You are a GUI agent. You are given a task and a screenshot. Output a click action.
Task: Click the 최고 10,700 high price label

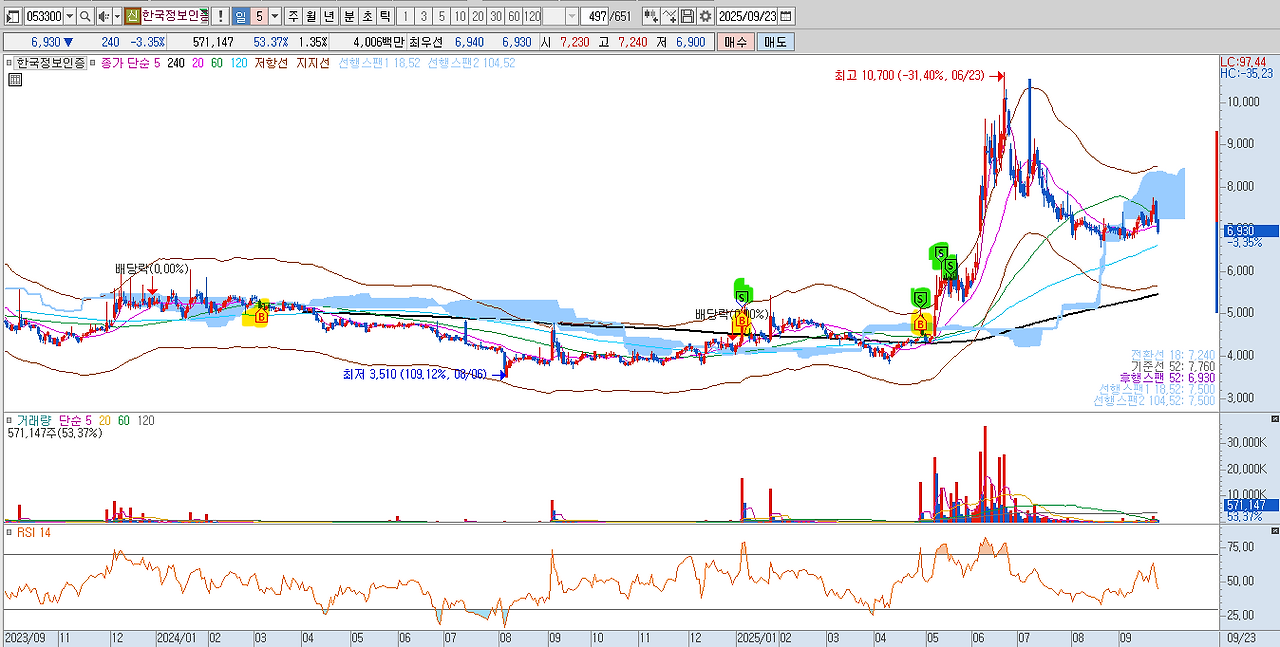coord(909,75)
